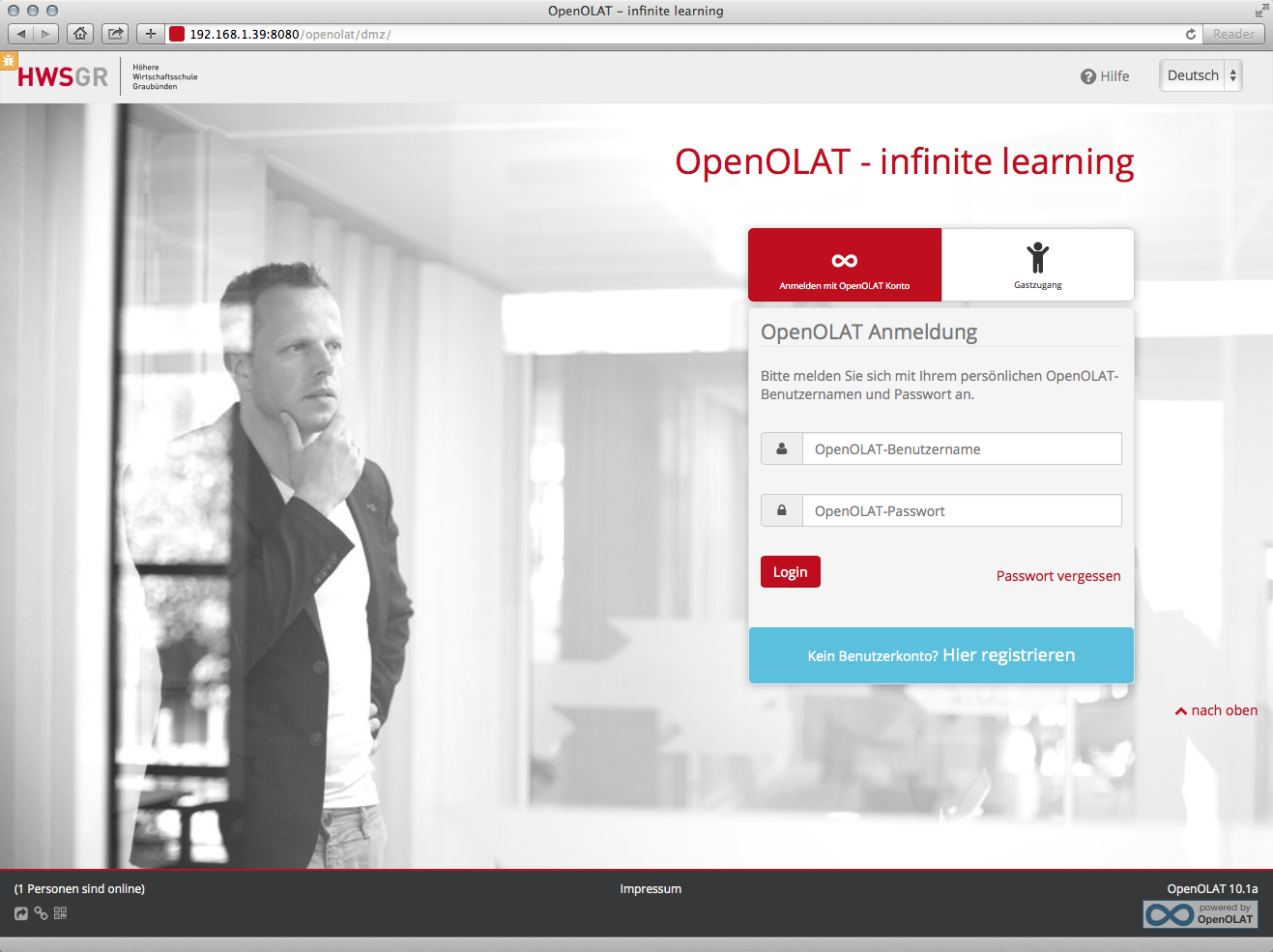This screenshot has width=1273, height=952.
Task: Click the browser share icon
Action: [x=116, y=34]
